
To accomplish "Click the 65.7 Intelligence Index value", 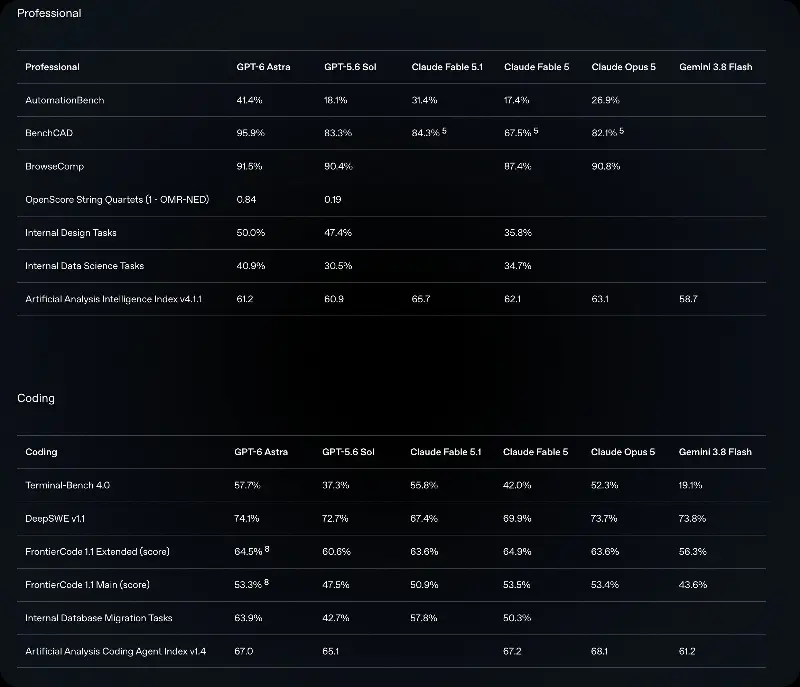I will (421, 299).
